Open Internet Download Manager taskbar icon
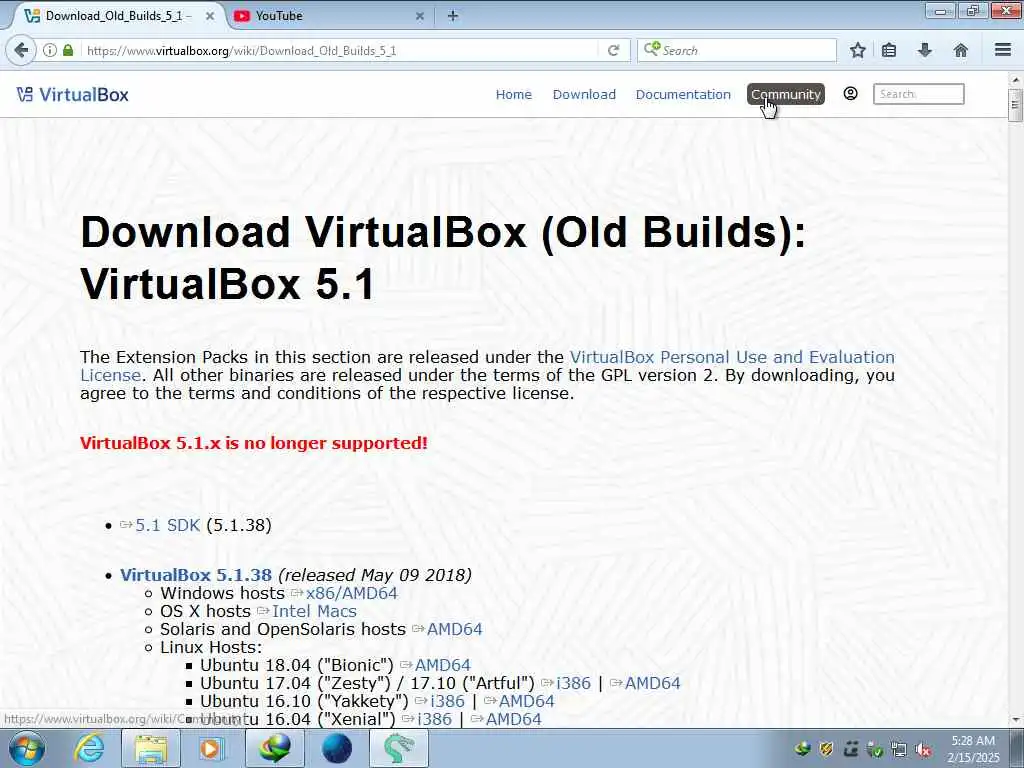1024x768 pixels. (x=275, y=748)
